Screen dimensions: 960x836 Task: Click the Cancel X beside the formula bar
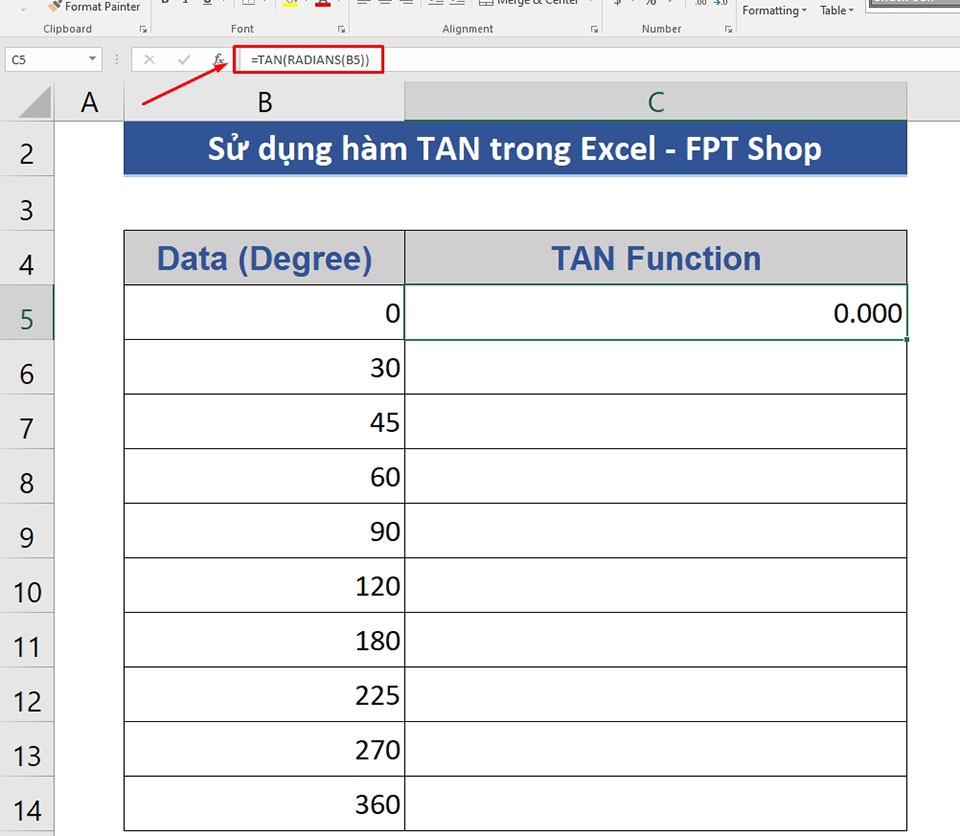[x=149, y=60]
